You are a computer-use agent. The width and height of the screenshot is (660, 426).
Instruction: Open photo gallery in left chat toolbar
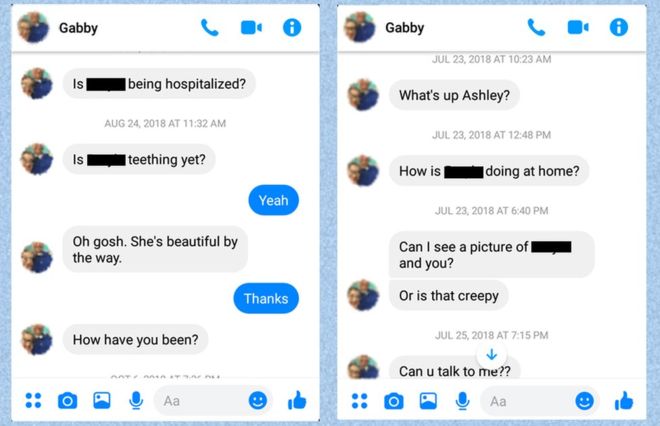tap(101, 401)
